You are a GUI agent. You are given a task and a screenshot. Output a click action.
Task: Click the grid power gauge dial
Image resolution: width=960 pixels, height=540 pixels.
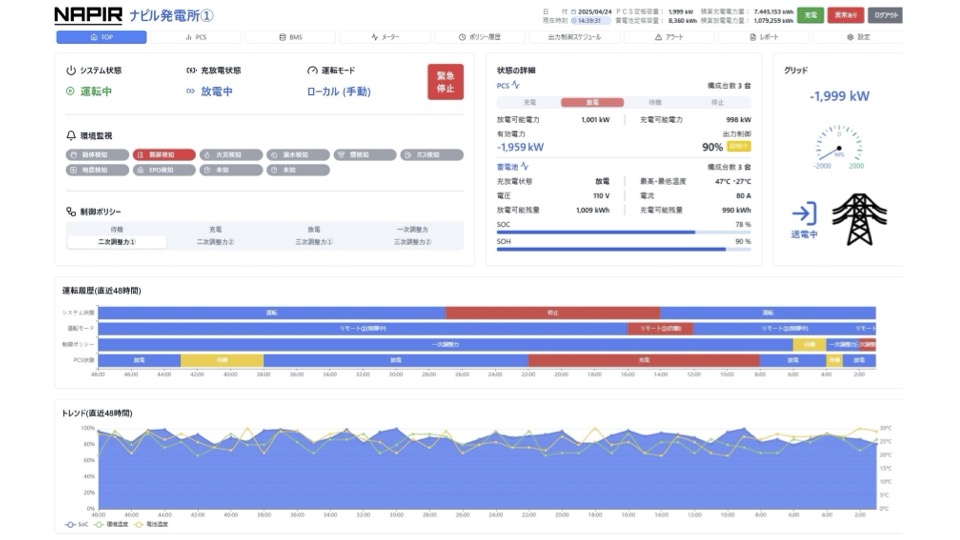838,145
